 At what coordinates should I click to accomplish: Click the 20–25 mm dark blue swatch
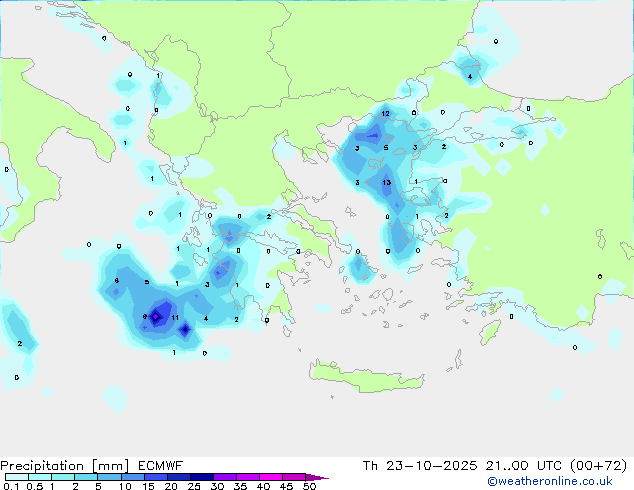point(178,477)
